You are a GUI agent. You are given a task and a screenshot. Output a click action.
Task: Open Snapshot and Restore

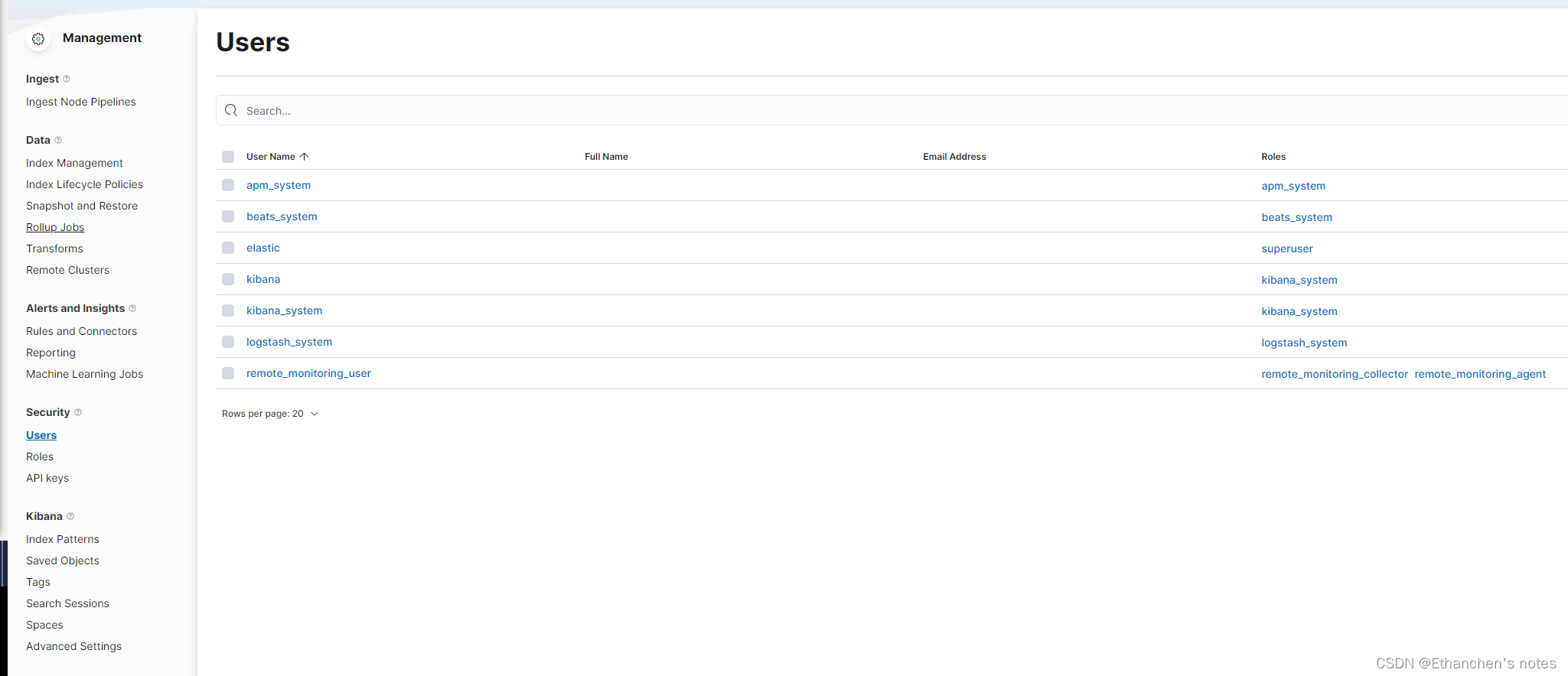[x=82, y=206]
